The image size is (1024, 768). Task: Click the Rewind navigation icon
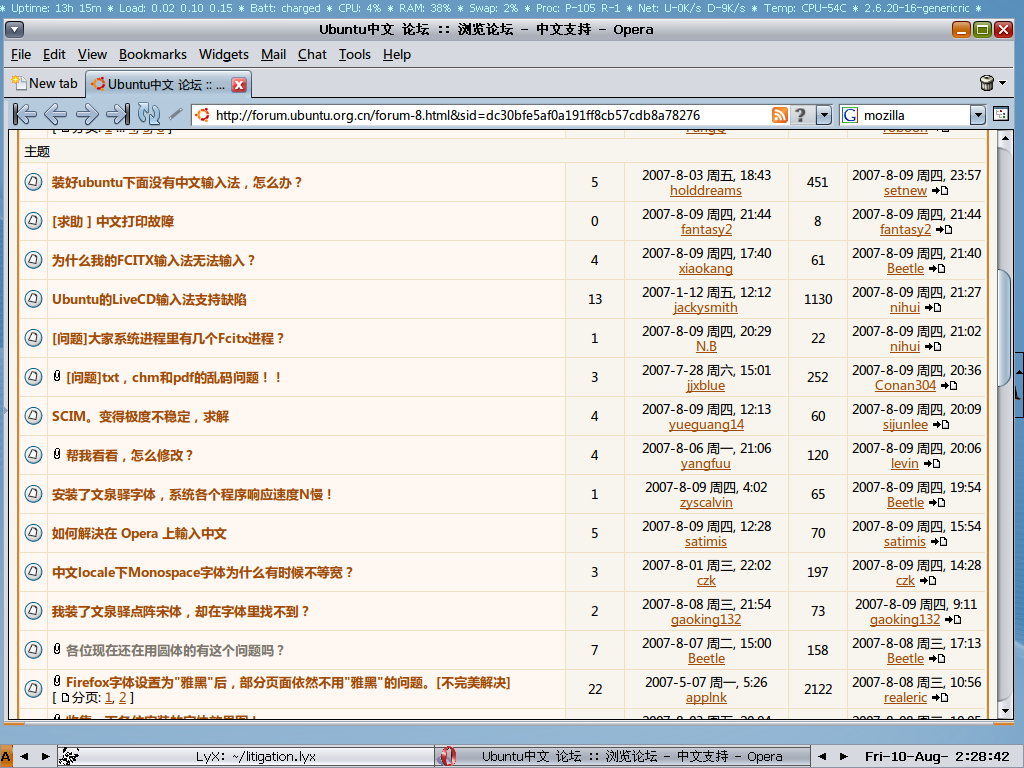click(x=24, y=114)
